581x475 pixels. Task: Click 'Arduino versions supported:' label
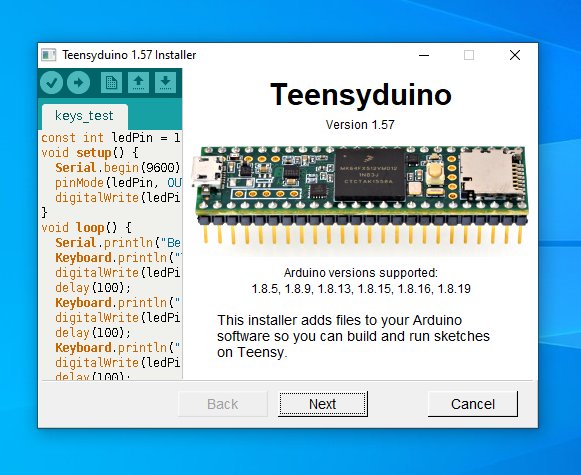[361, 273]
